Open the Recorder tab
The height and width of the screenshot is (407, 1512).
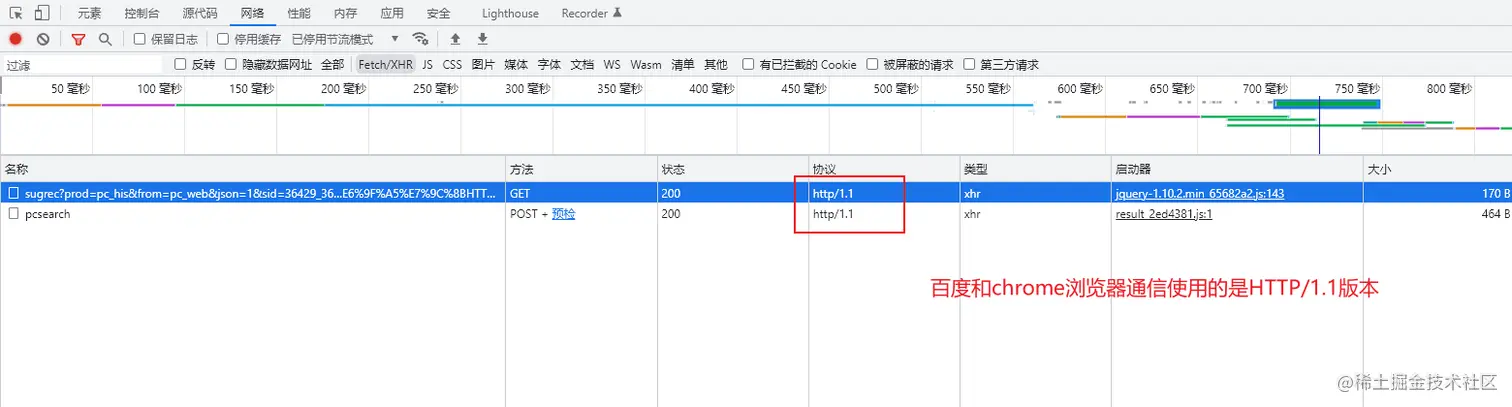pos(591,14)
